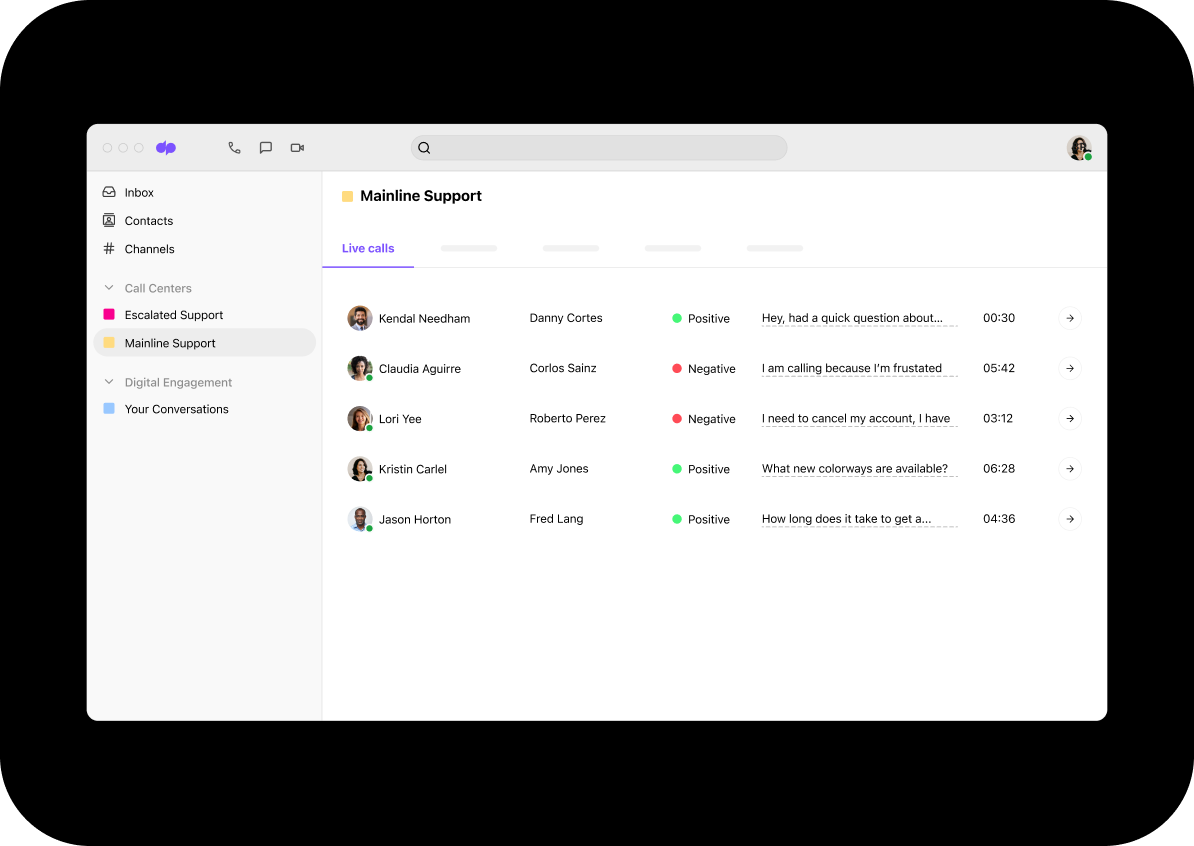Screen dimensions: 1194x846
Task: Click call duration 06:28
Action: coord(998,469)
